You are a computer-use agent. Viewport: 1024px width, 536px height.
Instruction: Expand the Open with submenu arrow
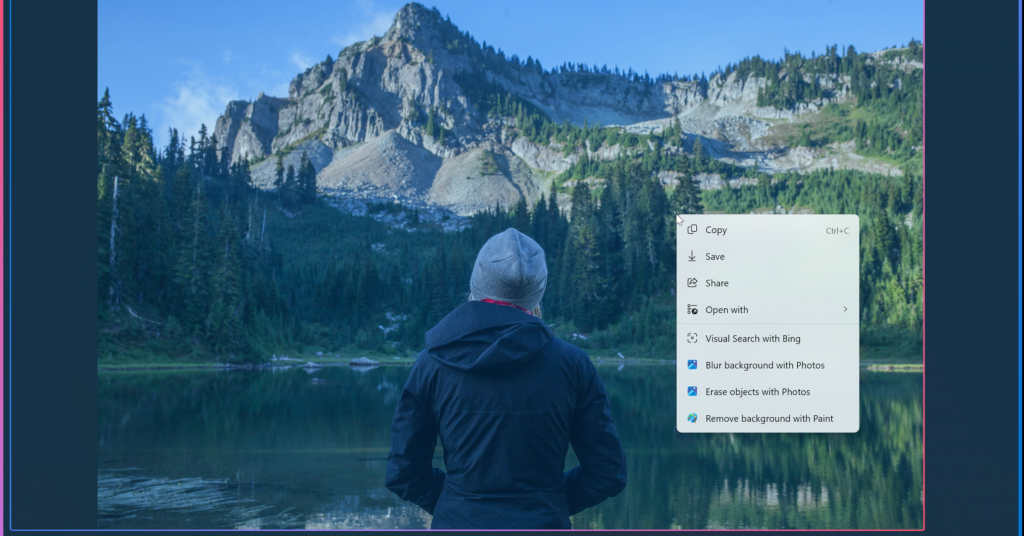click(x=845, y=310)
